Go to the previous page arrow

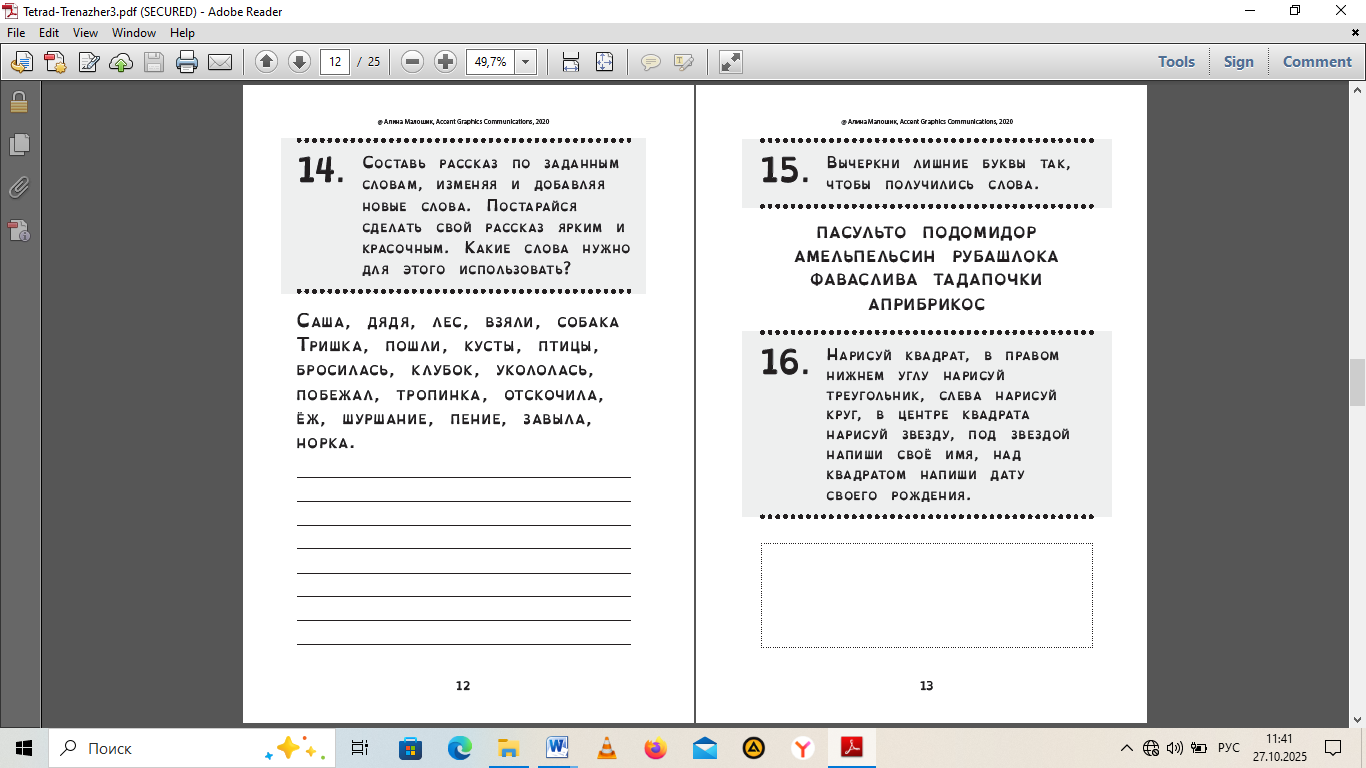point(266,62)
